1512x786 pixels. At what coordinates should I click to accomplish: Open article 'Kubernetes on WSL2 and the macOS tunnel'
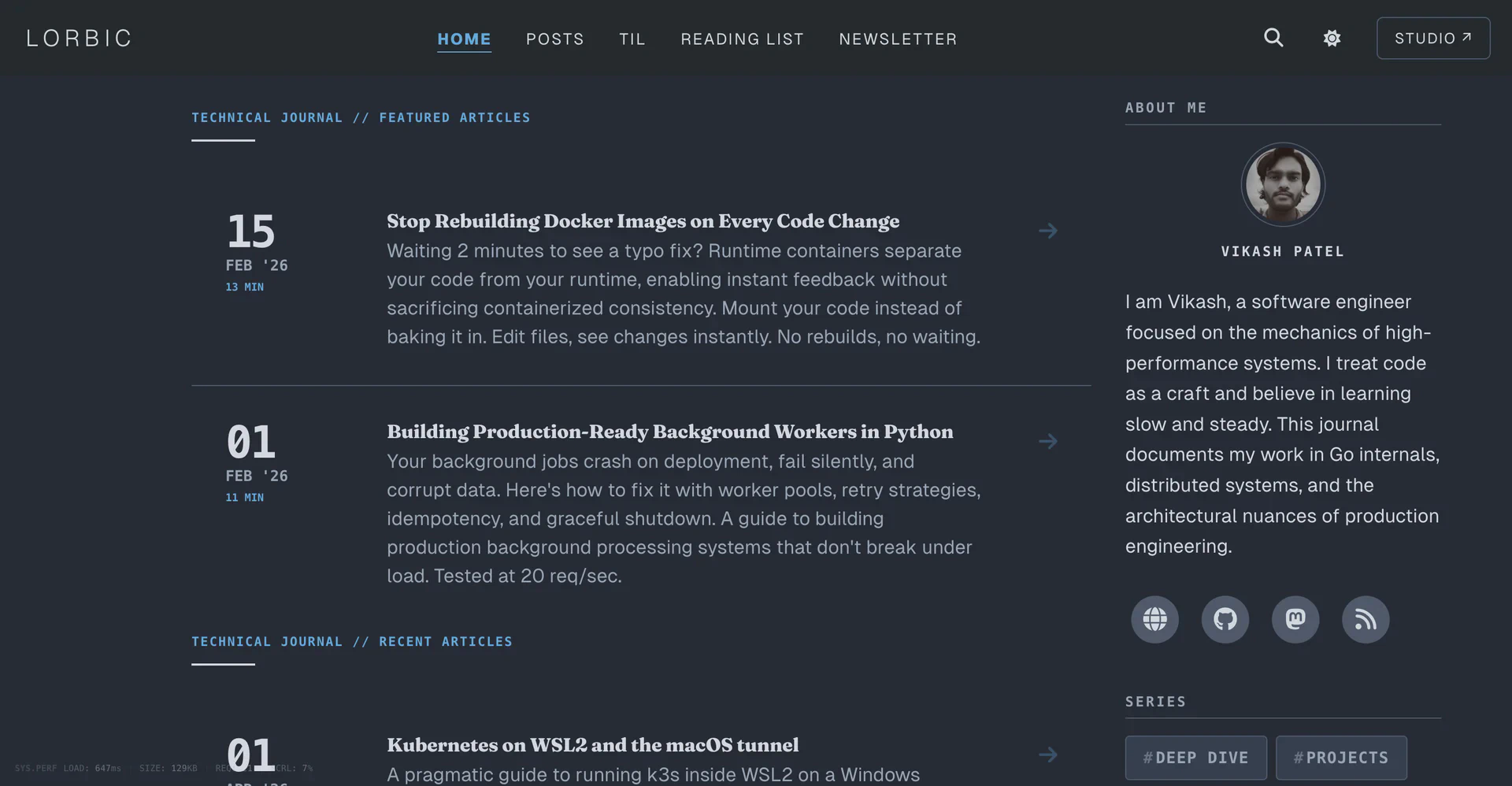point(592,745)
